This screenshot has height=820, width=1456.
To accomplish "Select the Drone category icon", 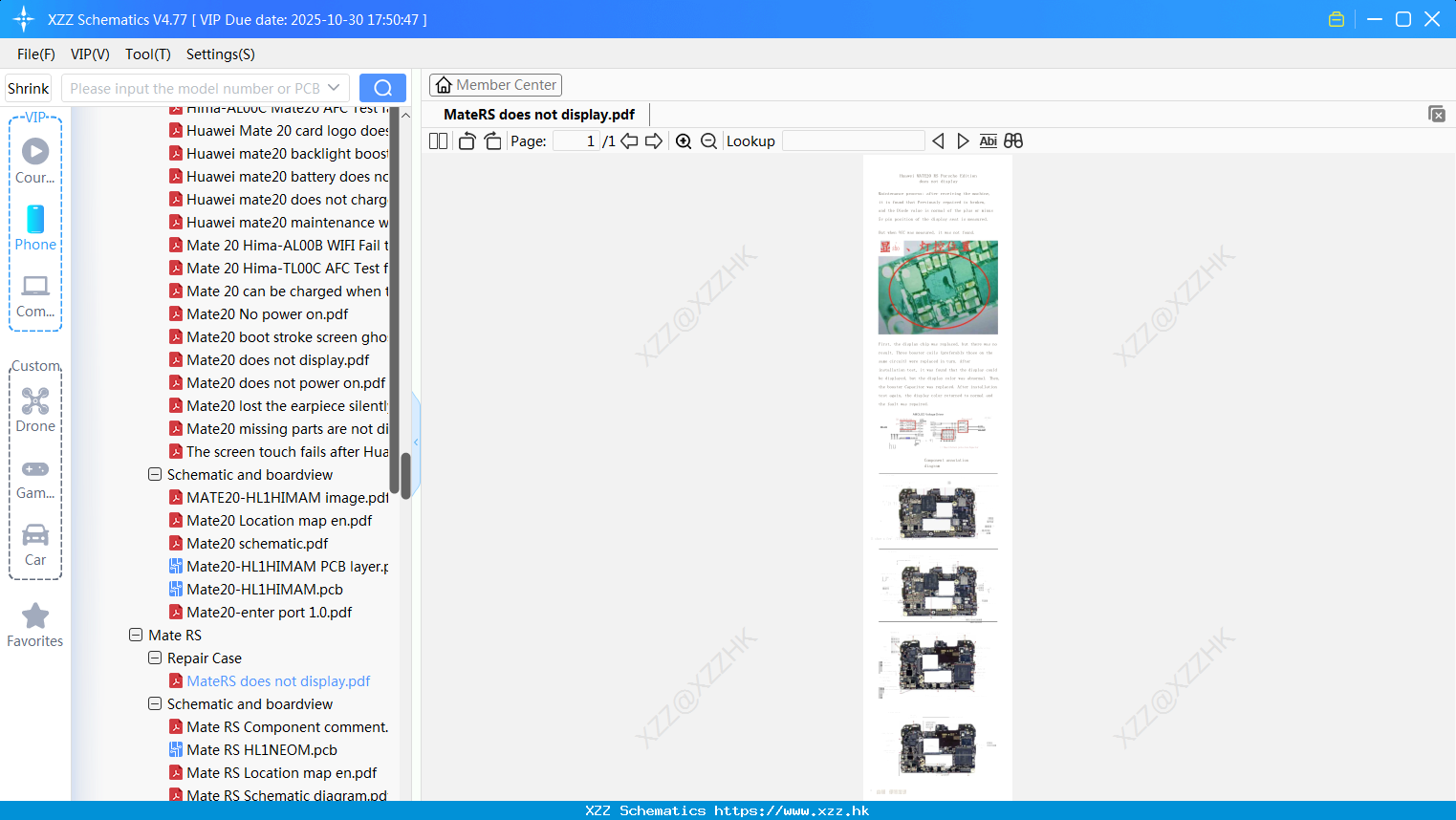I will 35,410.
